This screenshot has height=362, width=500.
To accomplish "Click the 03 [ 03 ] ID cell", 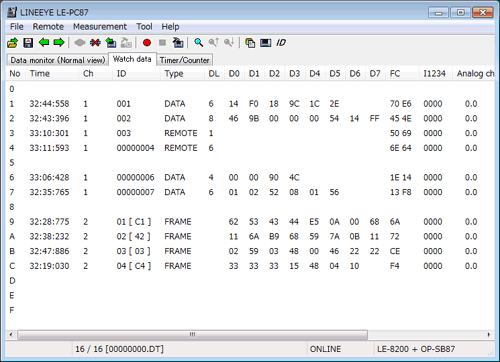I will point(134,251).
